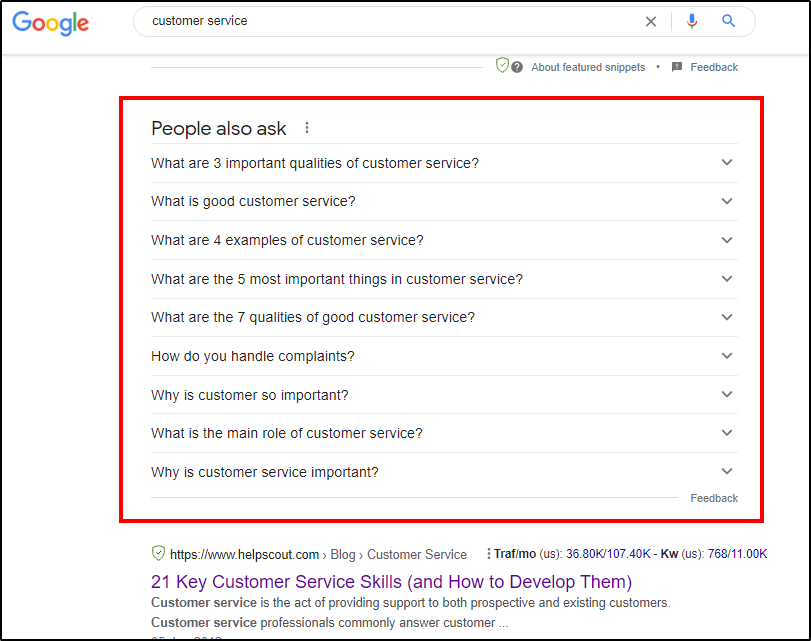The height and width of the screenshot is (641, 811).
Task: Click into the "customer service" search field
Action: click(390, 21)
